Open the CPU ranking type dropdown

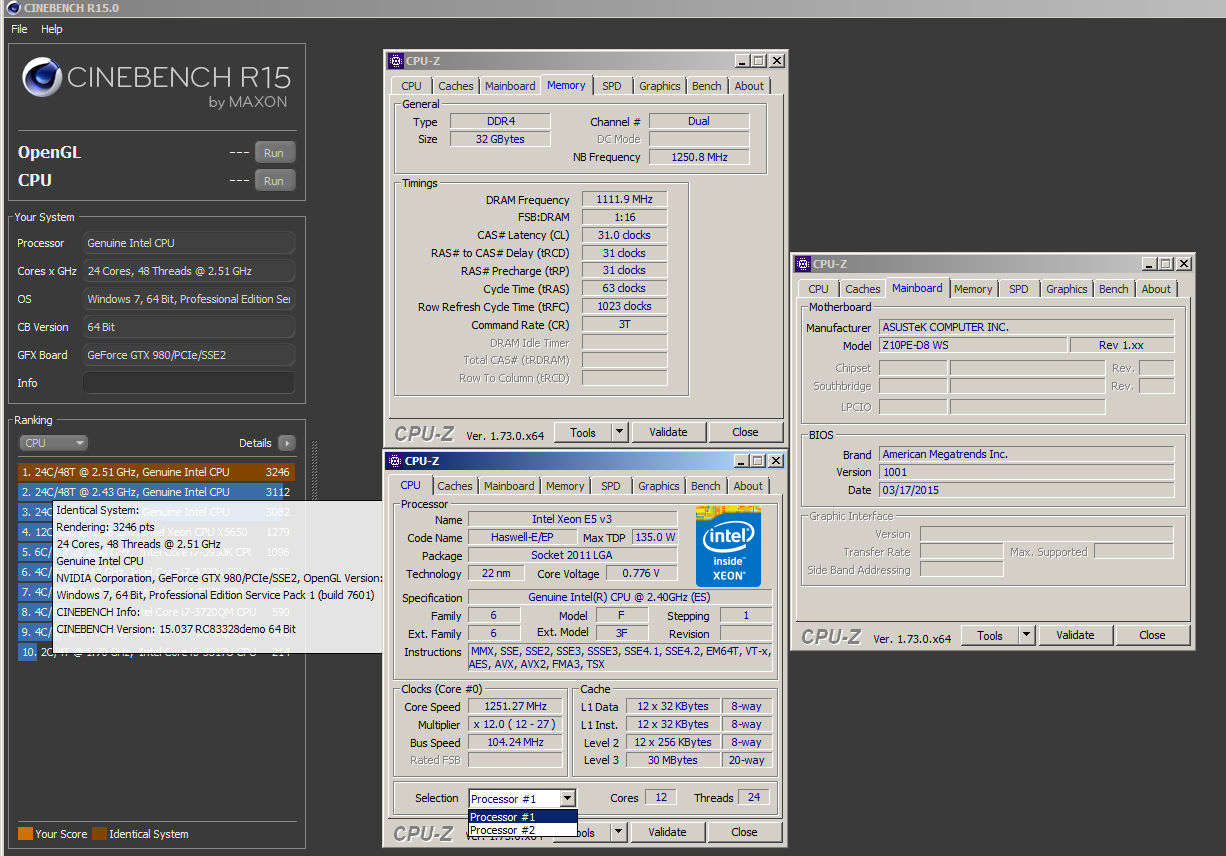[x=53, y=443]
